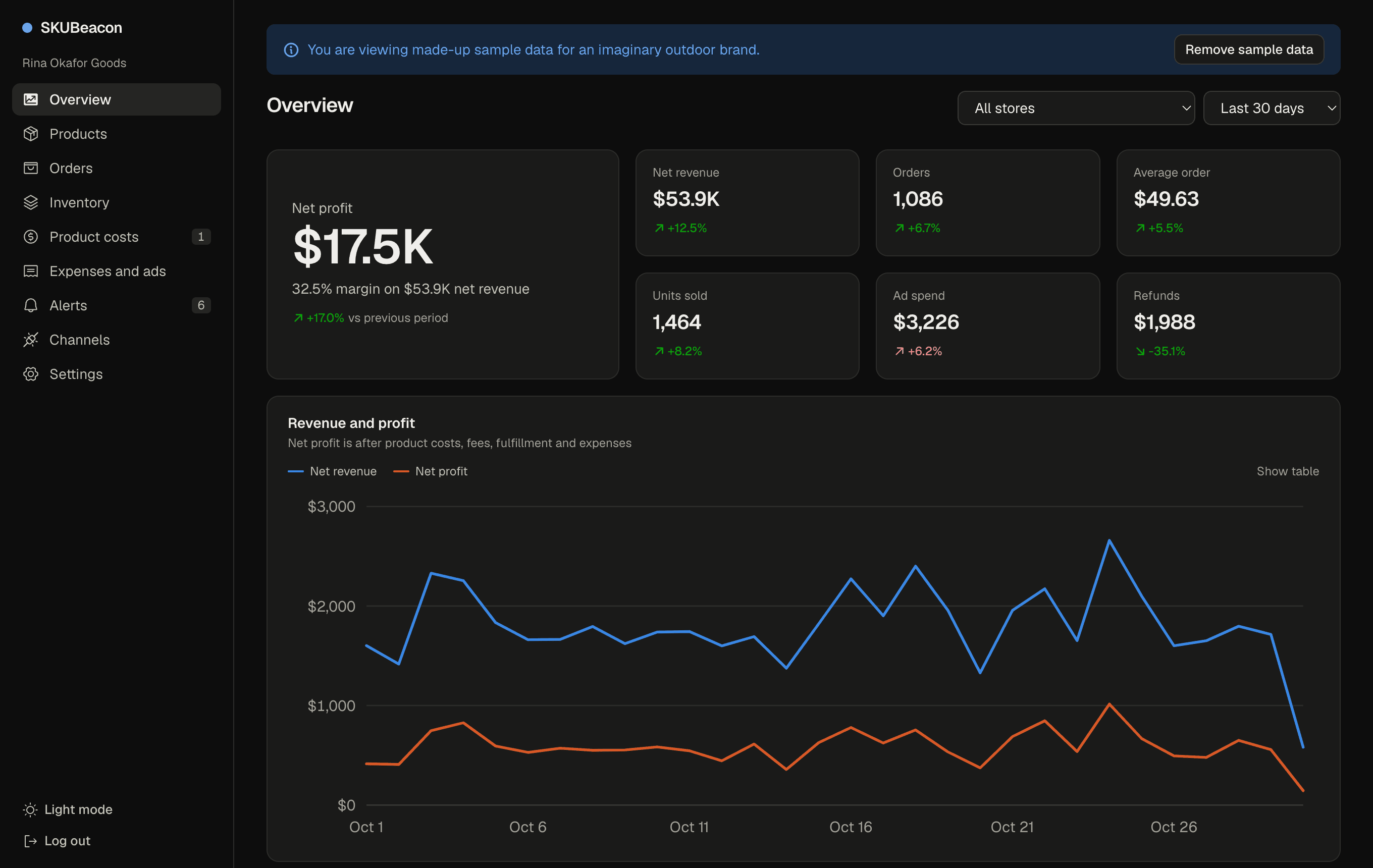Click Show table link
The height and width of the screenshot is (868, 1373).
click(1288, 471)
